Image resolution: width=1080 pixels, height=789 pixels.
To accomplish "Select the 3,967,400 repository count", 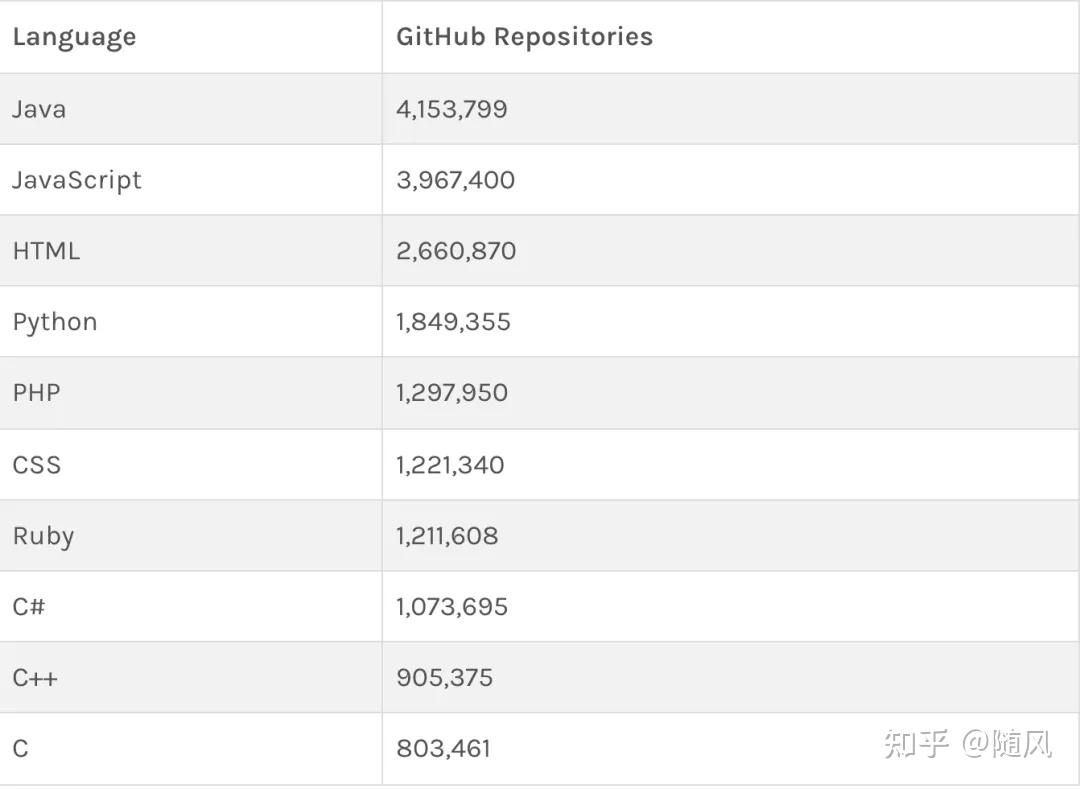I will 455,180.
